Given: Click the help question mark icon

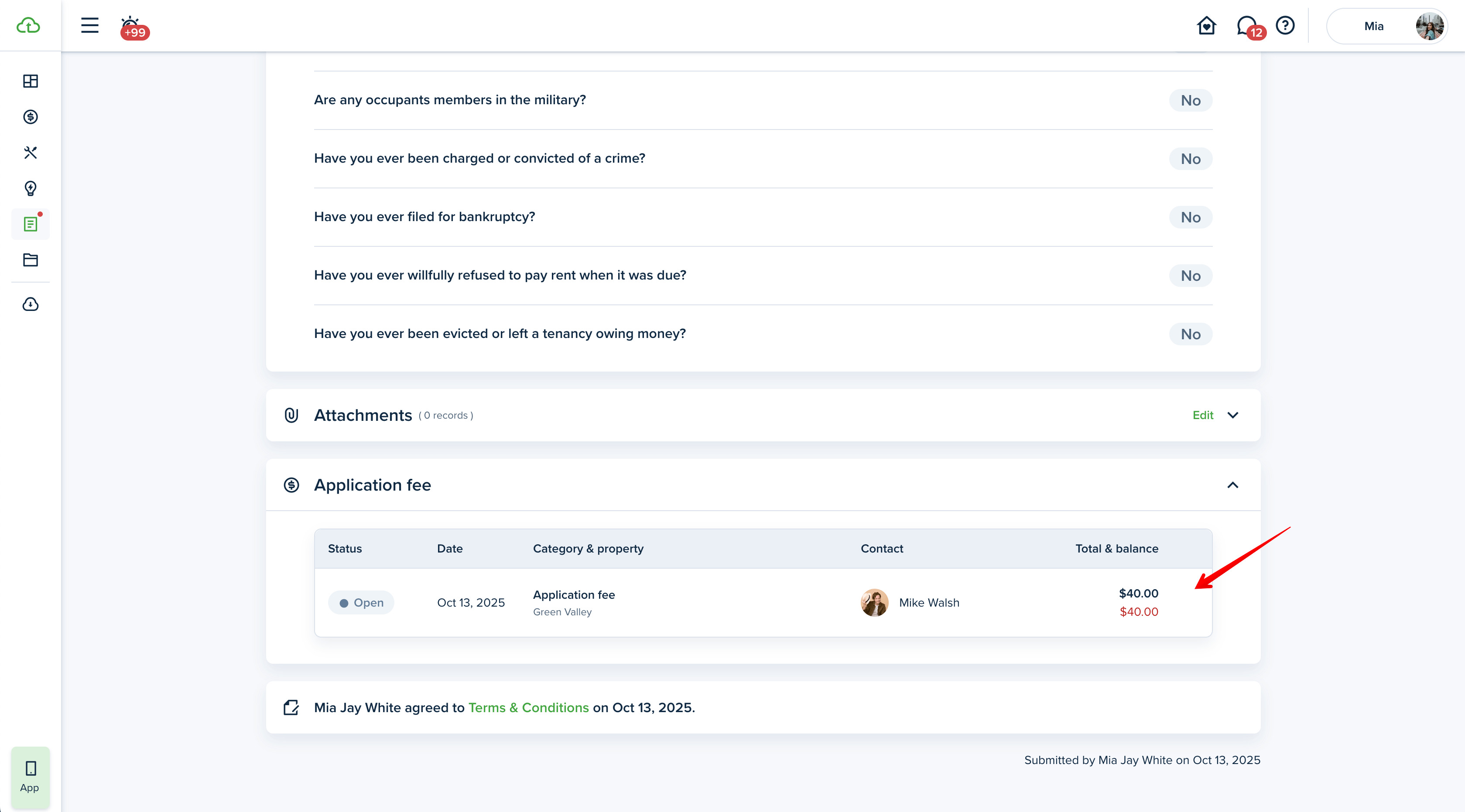Looking at the screenshot, I should [x=1285, y=26].
